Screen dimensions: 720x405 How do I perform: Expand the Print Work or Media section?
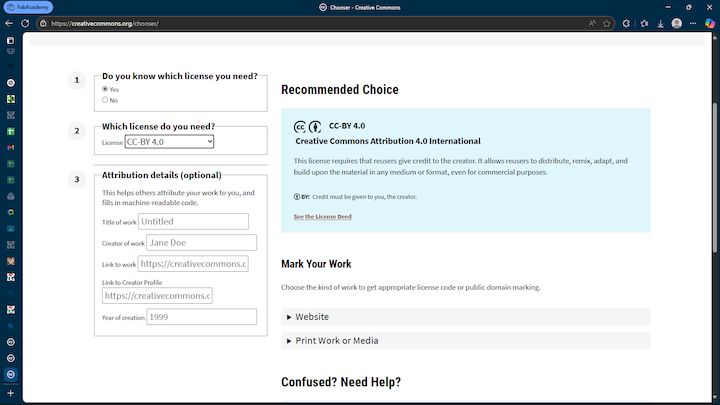466,341
